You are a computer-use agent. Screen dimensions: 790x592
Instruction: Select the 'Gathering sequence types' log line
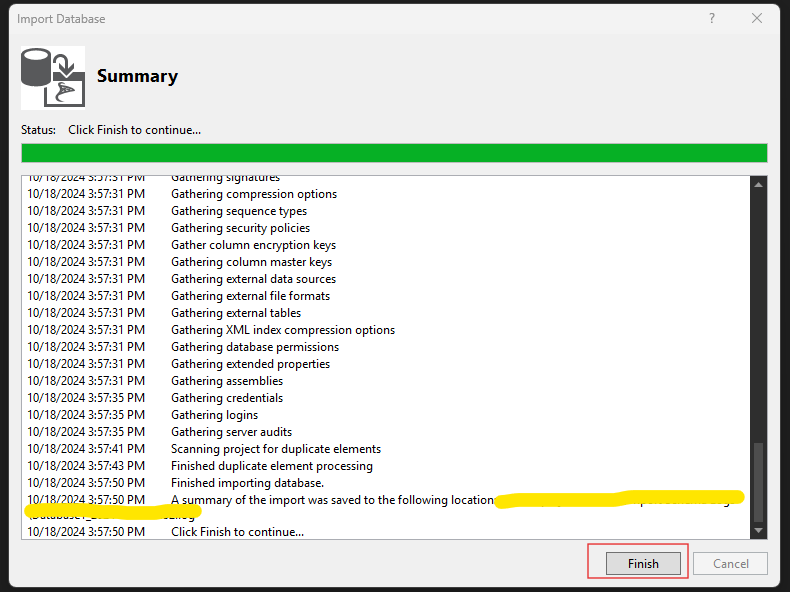click(239, 211)
